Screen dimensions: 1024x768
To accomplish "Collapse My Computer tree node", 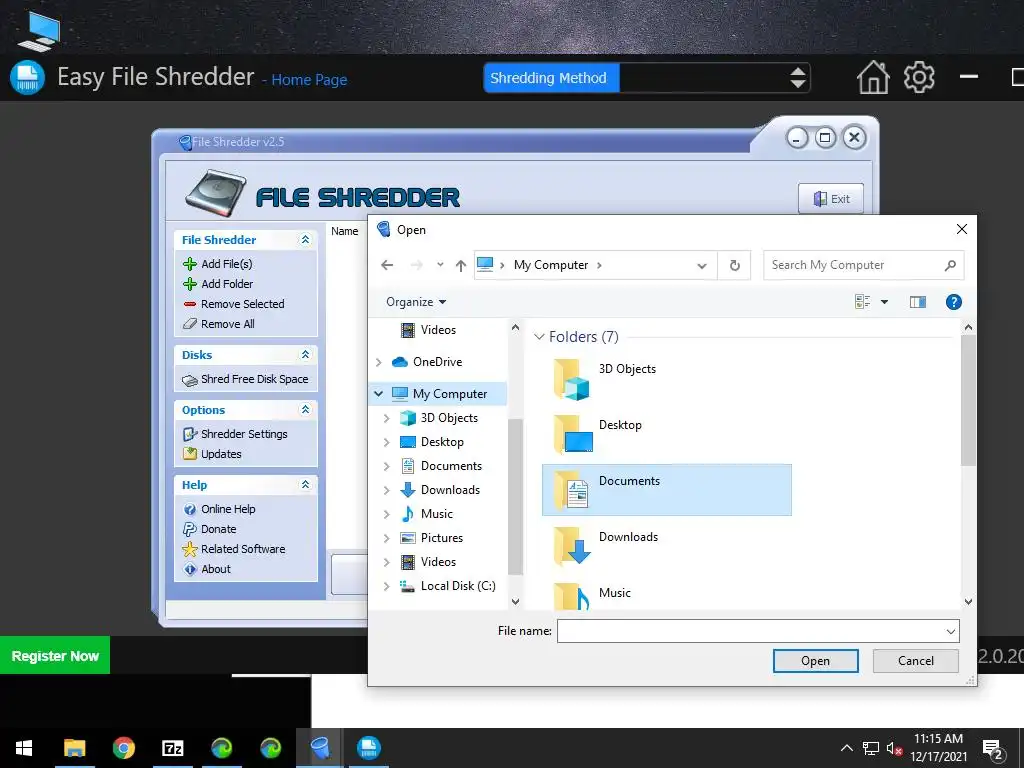I will coord(378,394).
